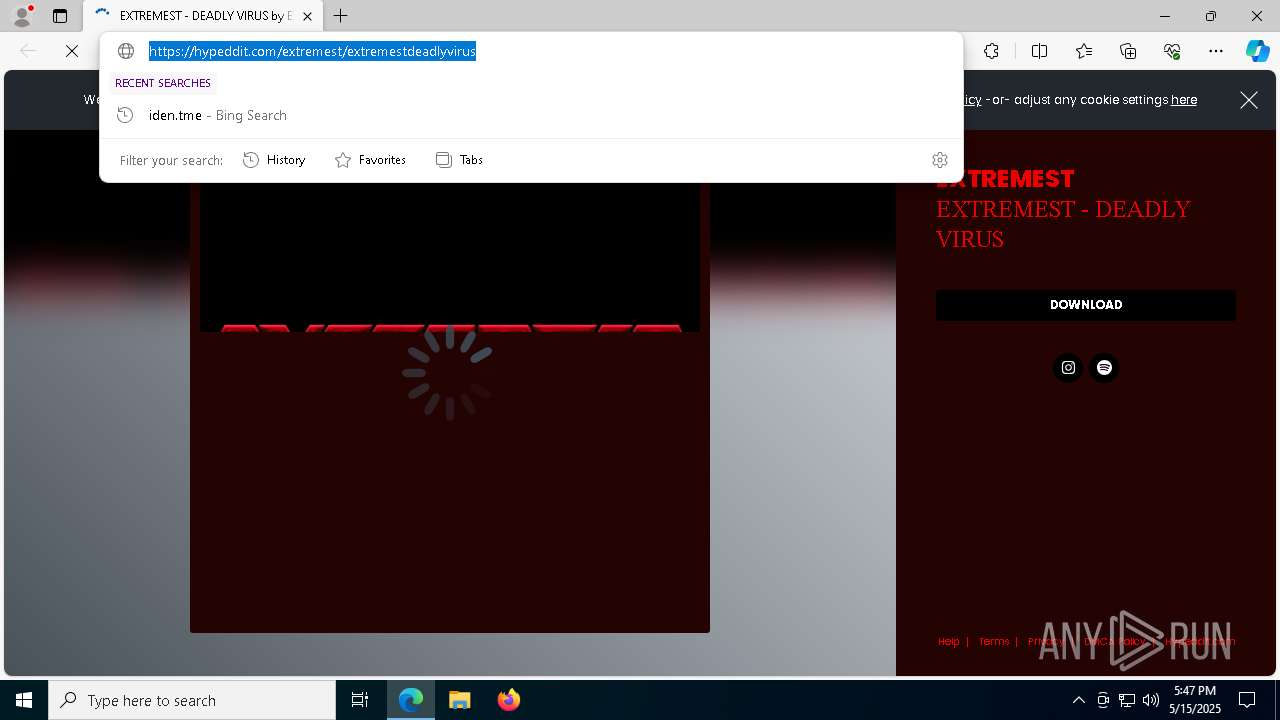Select the highlighted hypeddit URL in address bar
The height and width of the screenshot is (720, 1280).
312,51
